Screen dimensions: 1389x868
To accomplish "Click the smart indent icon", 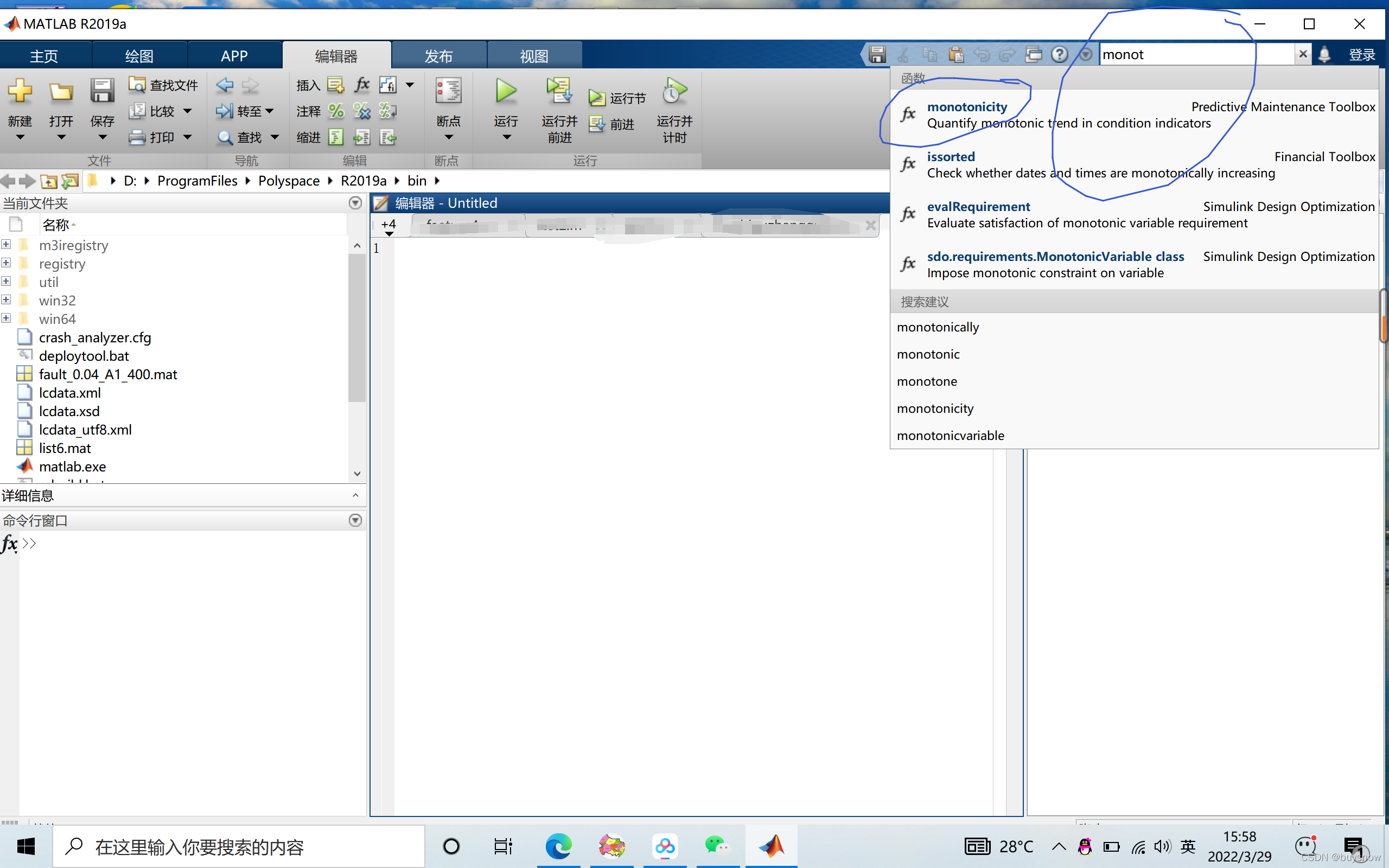I will pyautogui.click(x=336, y=137).
